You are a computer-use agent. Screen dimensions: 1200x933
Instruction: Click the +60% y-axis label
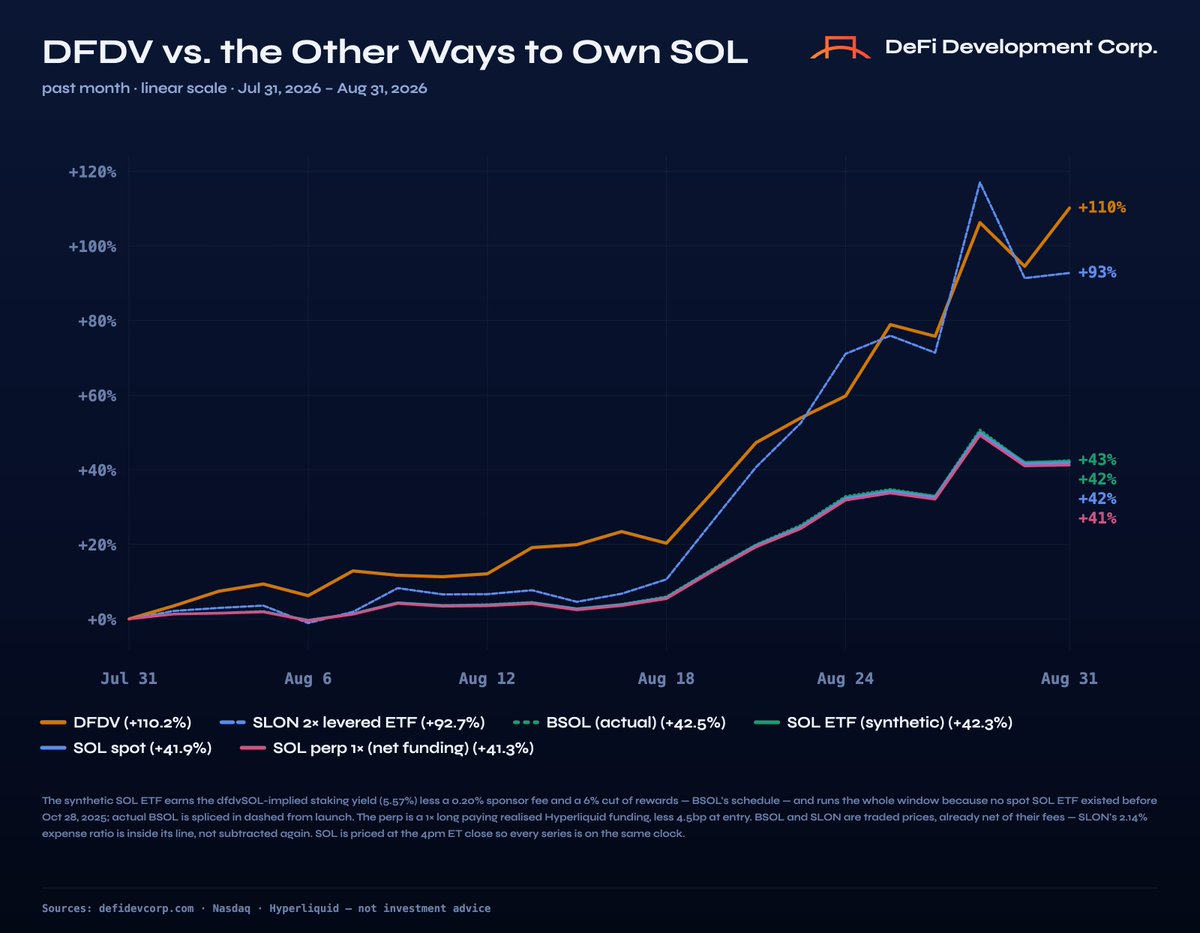(96, 396)
